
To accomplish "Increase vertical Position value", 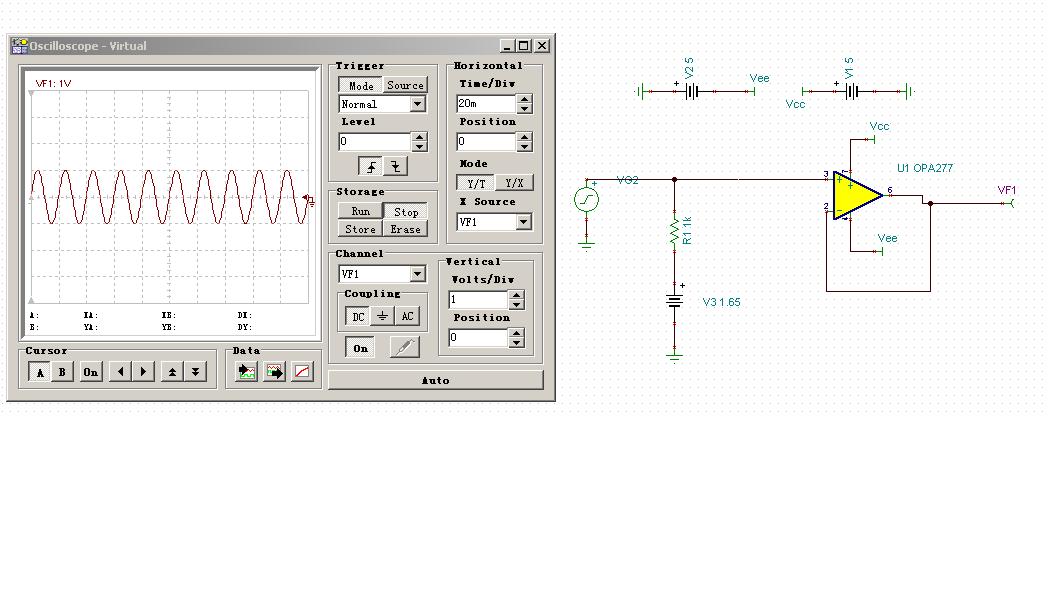I will pyautogui.click(x=516, y=333).
